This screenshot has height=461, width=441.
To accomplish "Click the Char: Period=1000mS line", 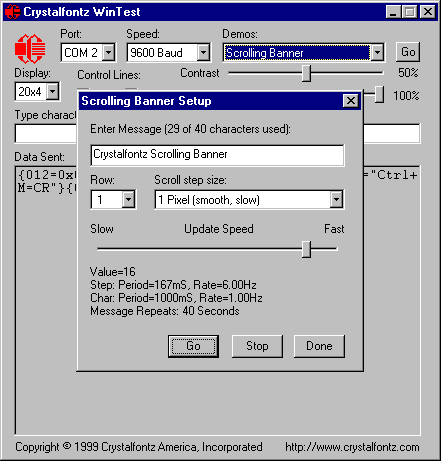I will coord(176,298).
